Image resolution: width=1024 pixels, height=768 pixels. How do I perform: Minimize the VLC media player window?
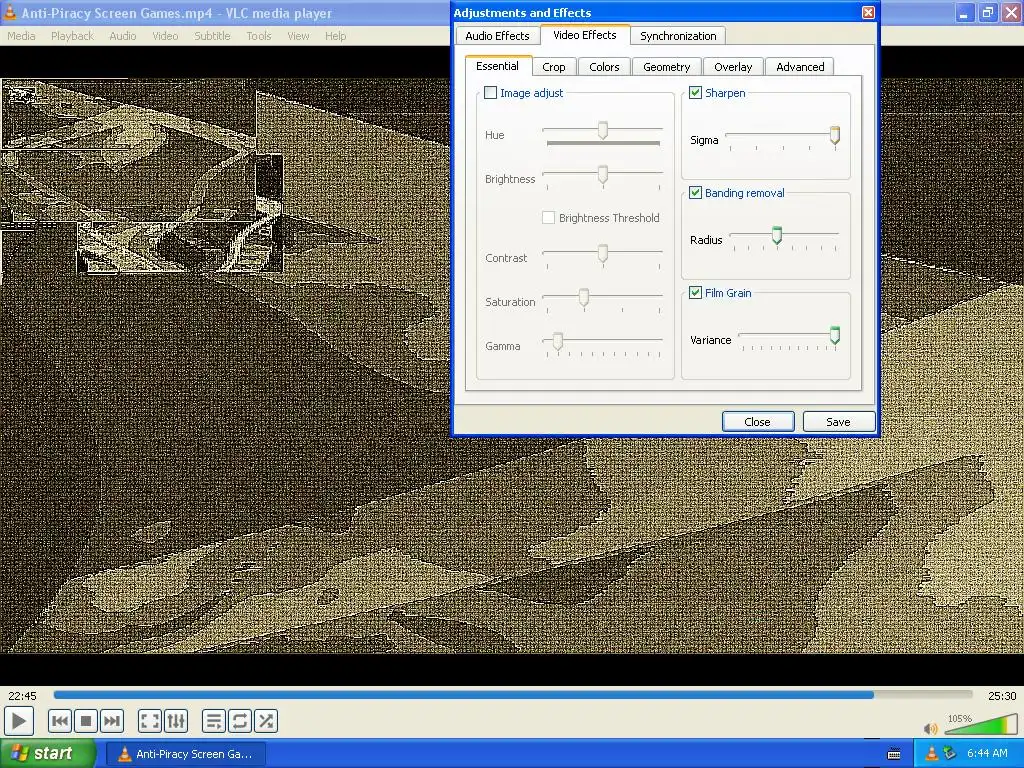coord(965,12)
